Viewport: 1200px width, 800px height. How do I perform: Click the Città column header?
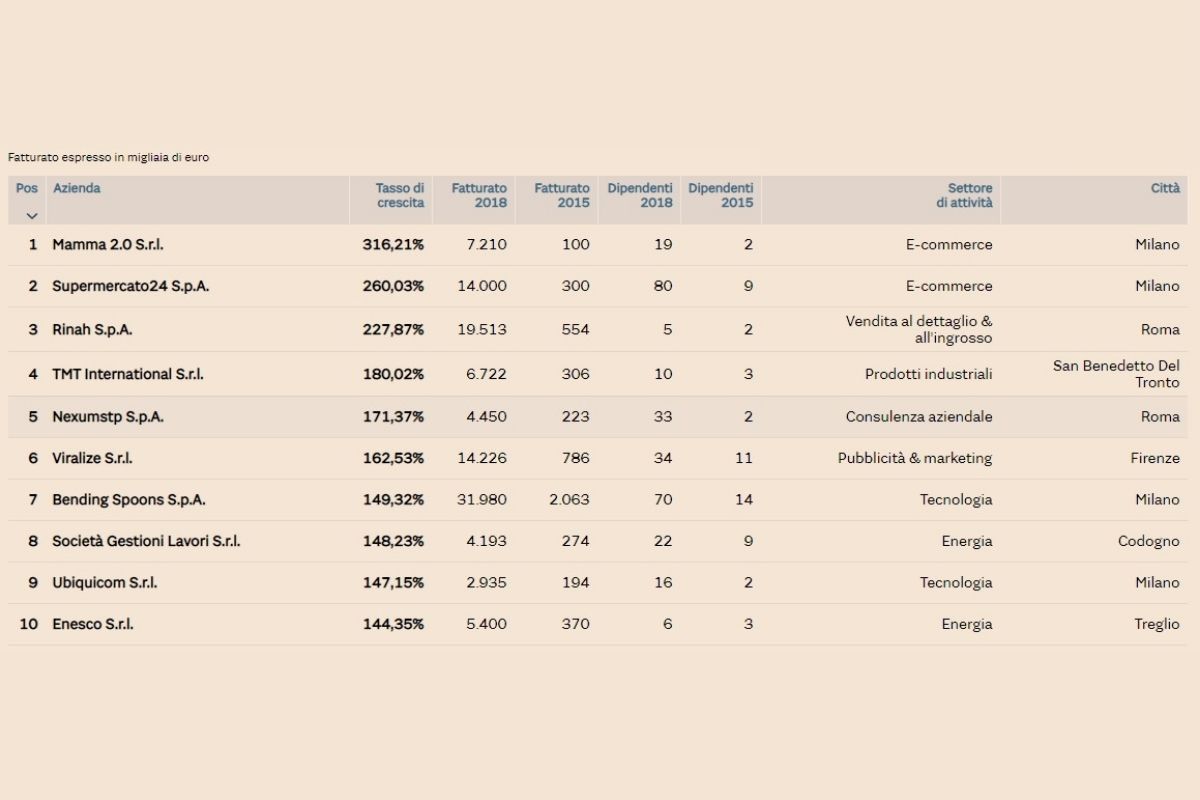[x=1164, y=188]
